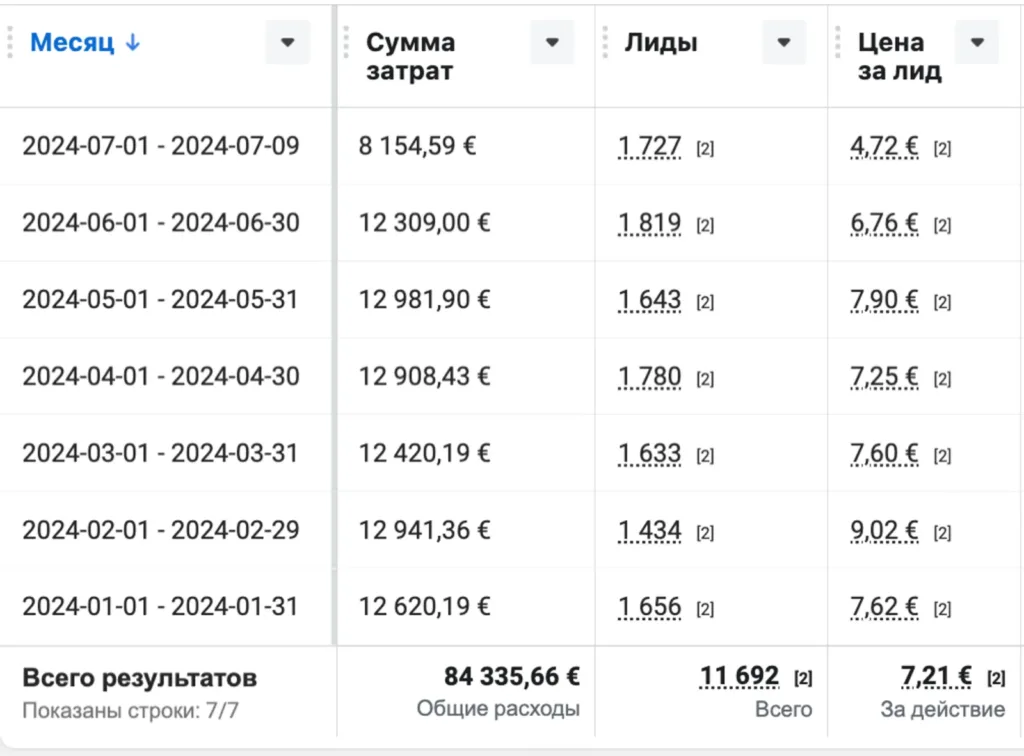This screenshot has width=1024, height=756.
Task: Open the Сумма затрат column dropdown
Action: tap(552, 42)
